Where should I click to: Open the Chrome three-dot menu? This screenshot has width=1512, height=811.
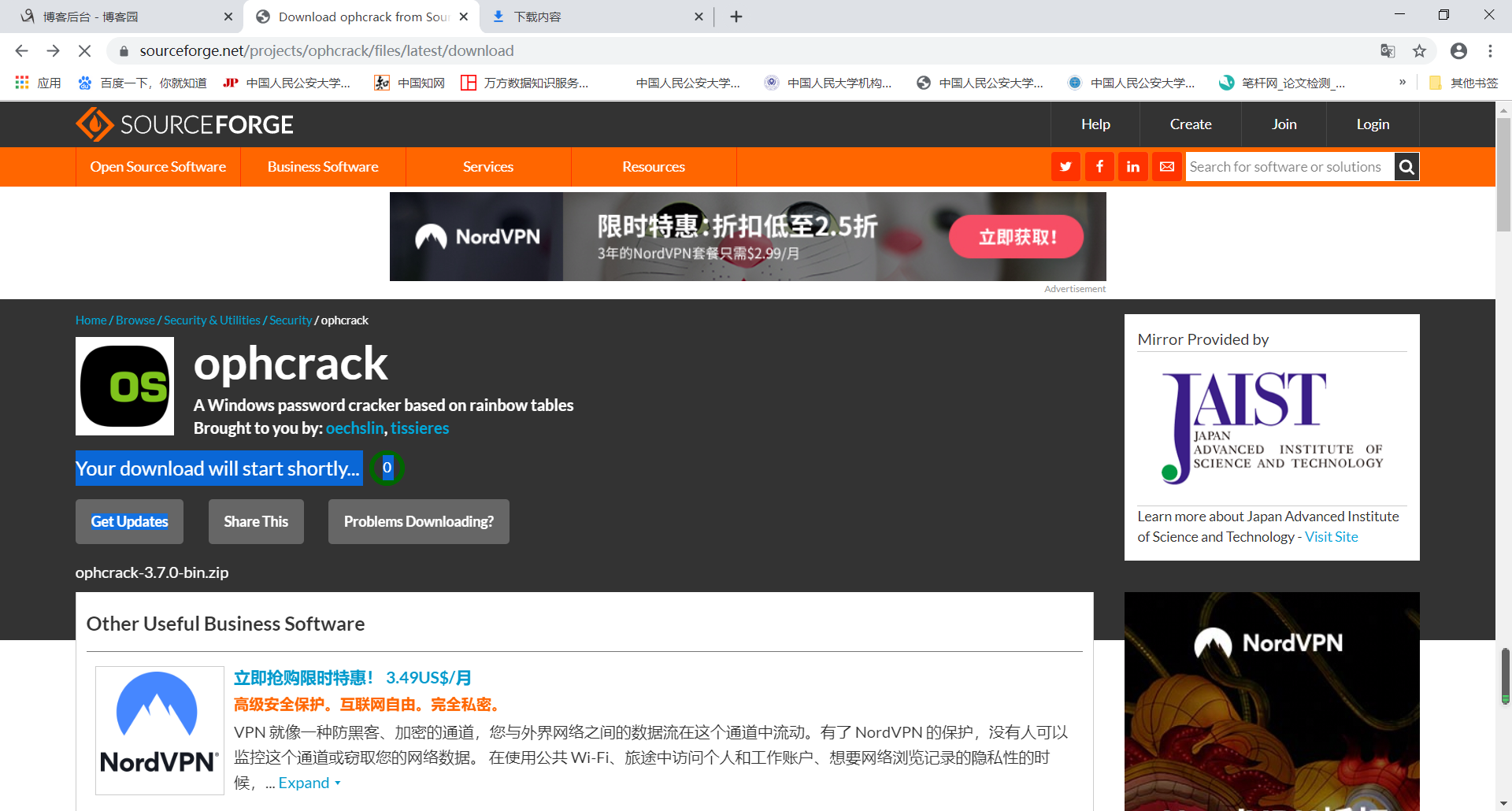pos(1490,51)
